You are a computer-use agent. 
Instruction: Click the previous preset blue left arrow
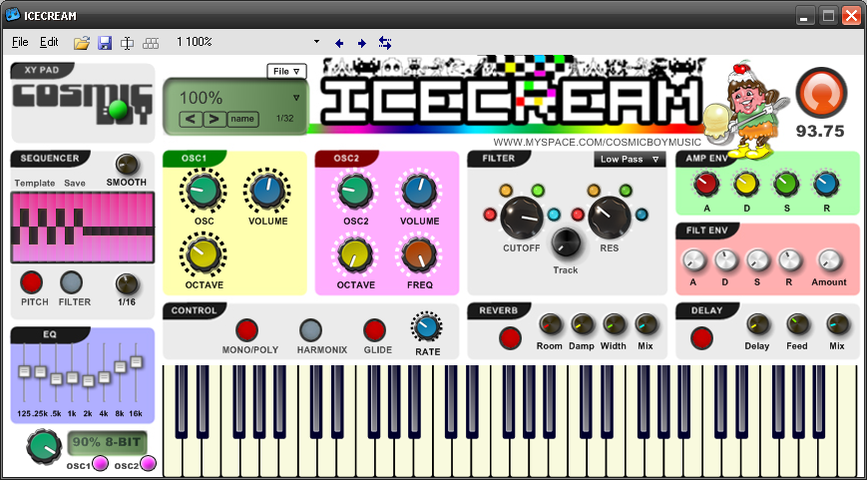tap(339, 43)
